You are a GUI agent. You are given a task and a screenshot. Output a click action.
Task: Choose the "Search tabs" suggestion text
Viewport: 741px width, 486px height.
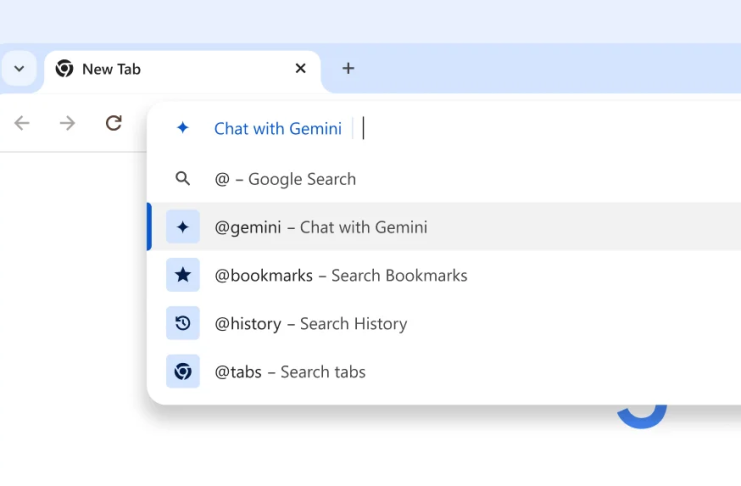323,371
